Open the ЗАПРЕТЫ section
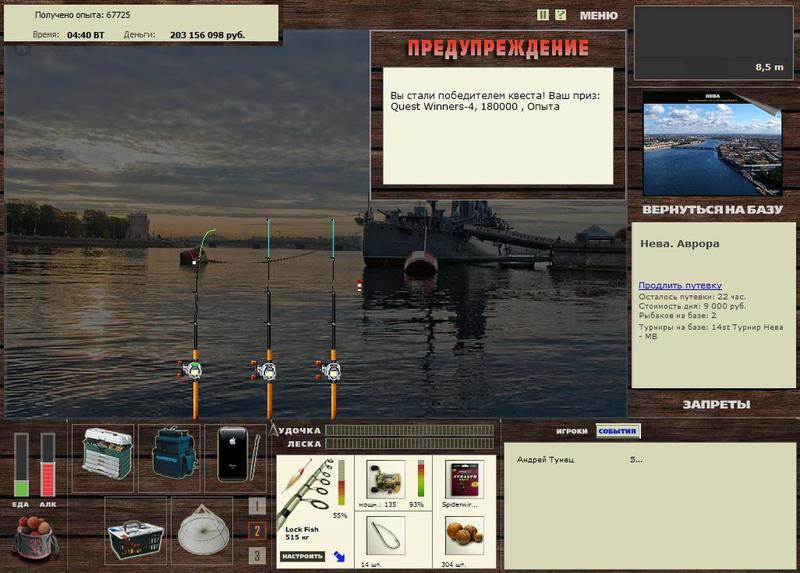This screenshot has height=573, width=800. tap(716, 405)
